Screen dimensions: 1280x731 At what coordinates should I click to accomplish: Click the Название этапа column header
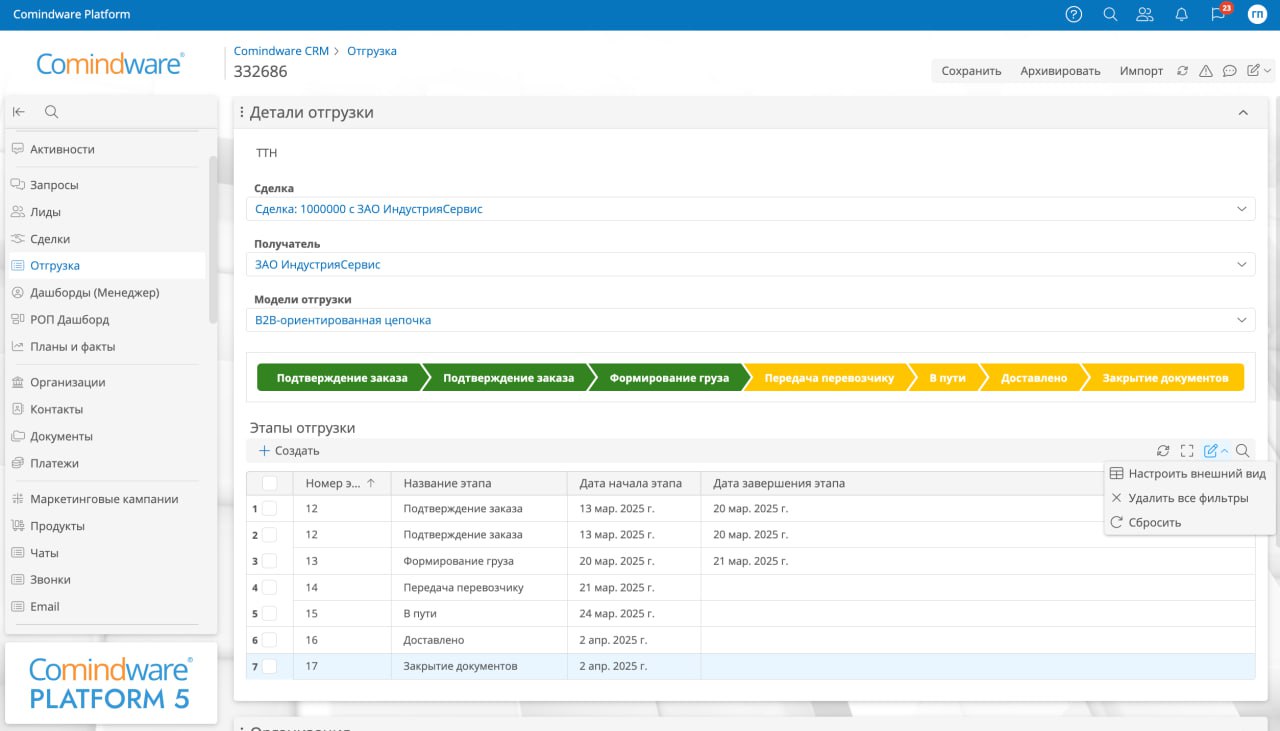coord(479,483)
